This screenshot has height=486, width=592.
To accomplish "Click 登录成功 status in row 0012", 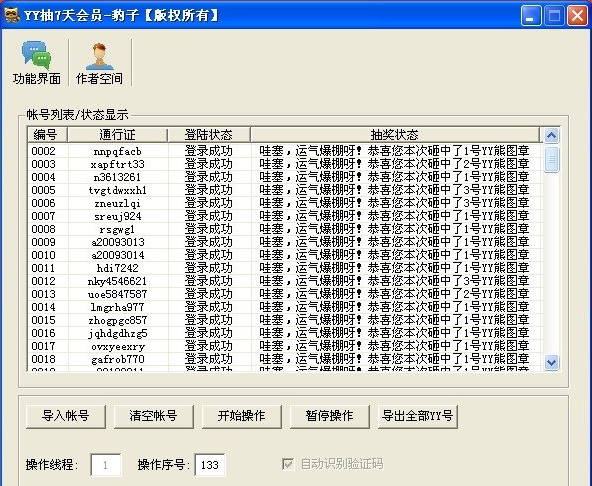I will tap(208, 281).
